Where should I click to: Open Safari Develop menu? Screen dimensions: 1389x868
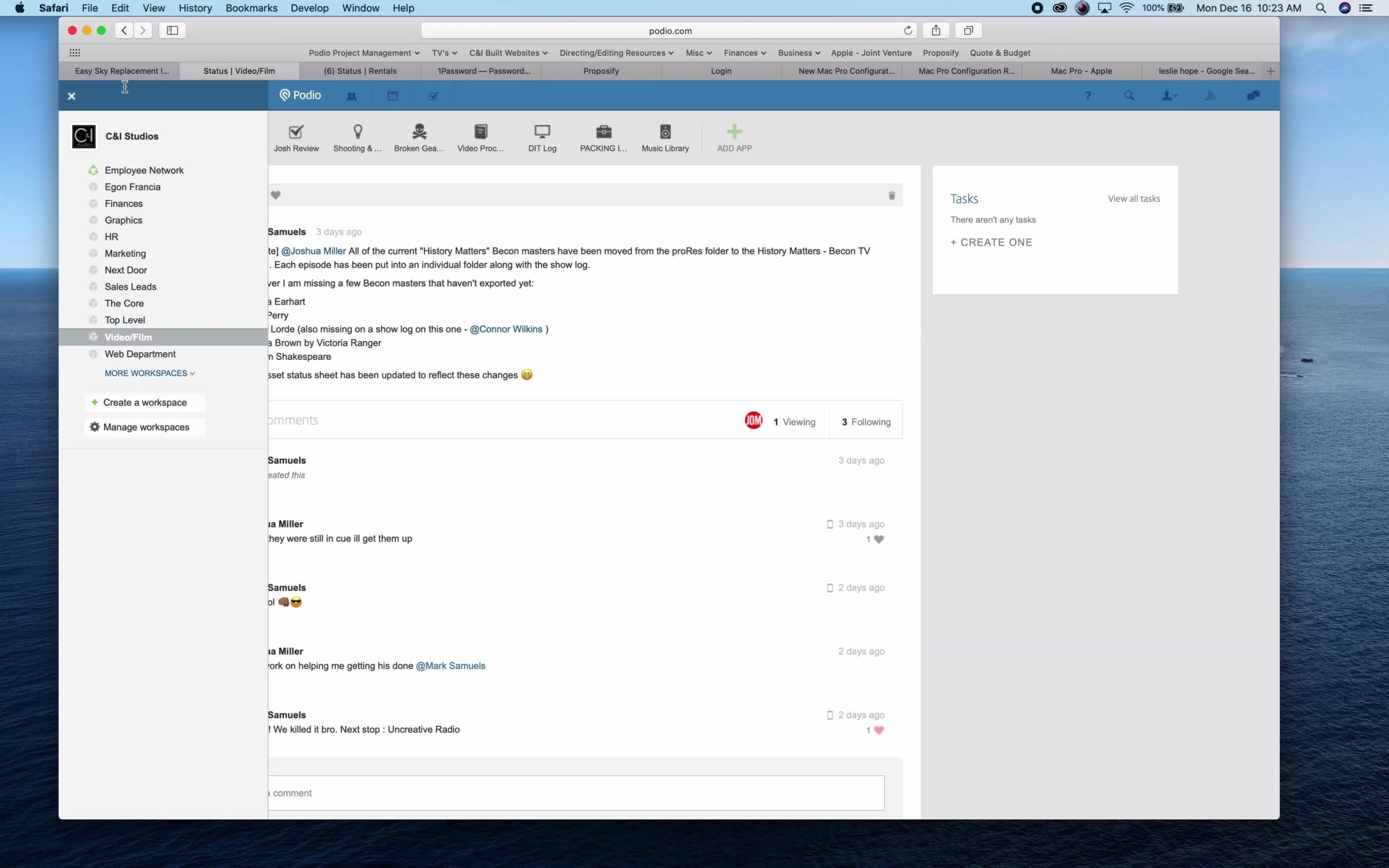[x=309, y=8]
